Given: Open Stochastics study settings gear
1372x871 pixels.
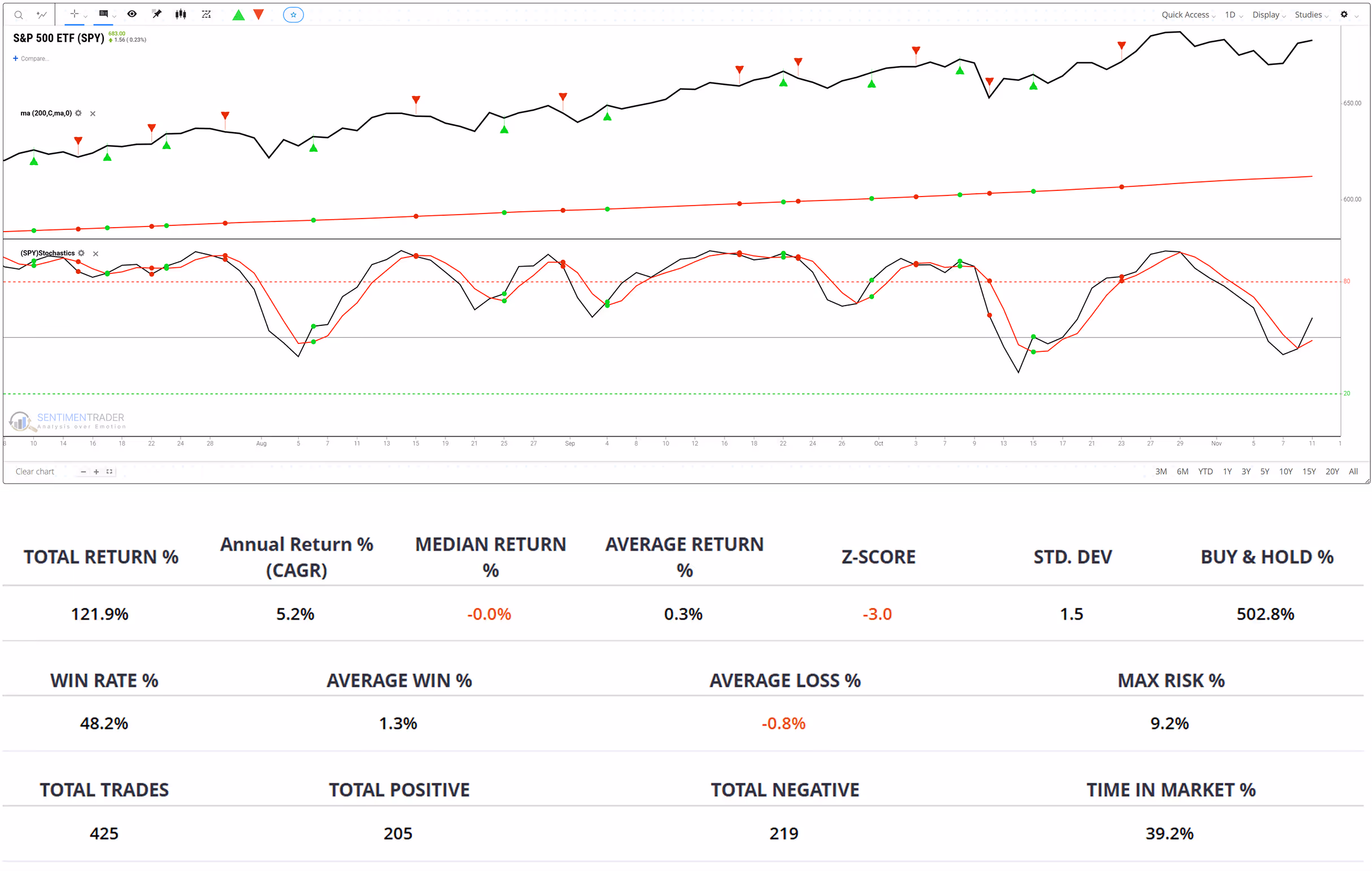Looking at the screenshot, I should pos(81,253).
